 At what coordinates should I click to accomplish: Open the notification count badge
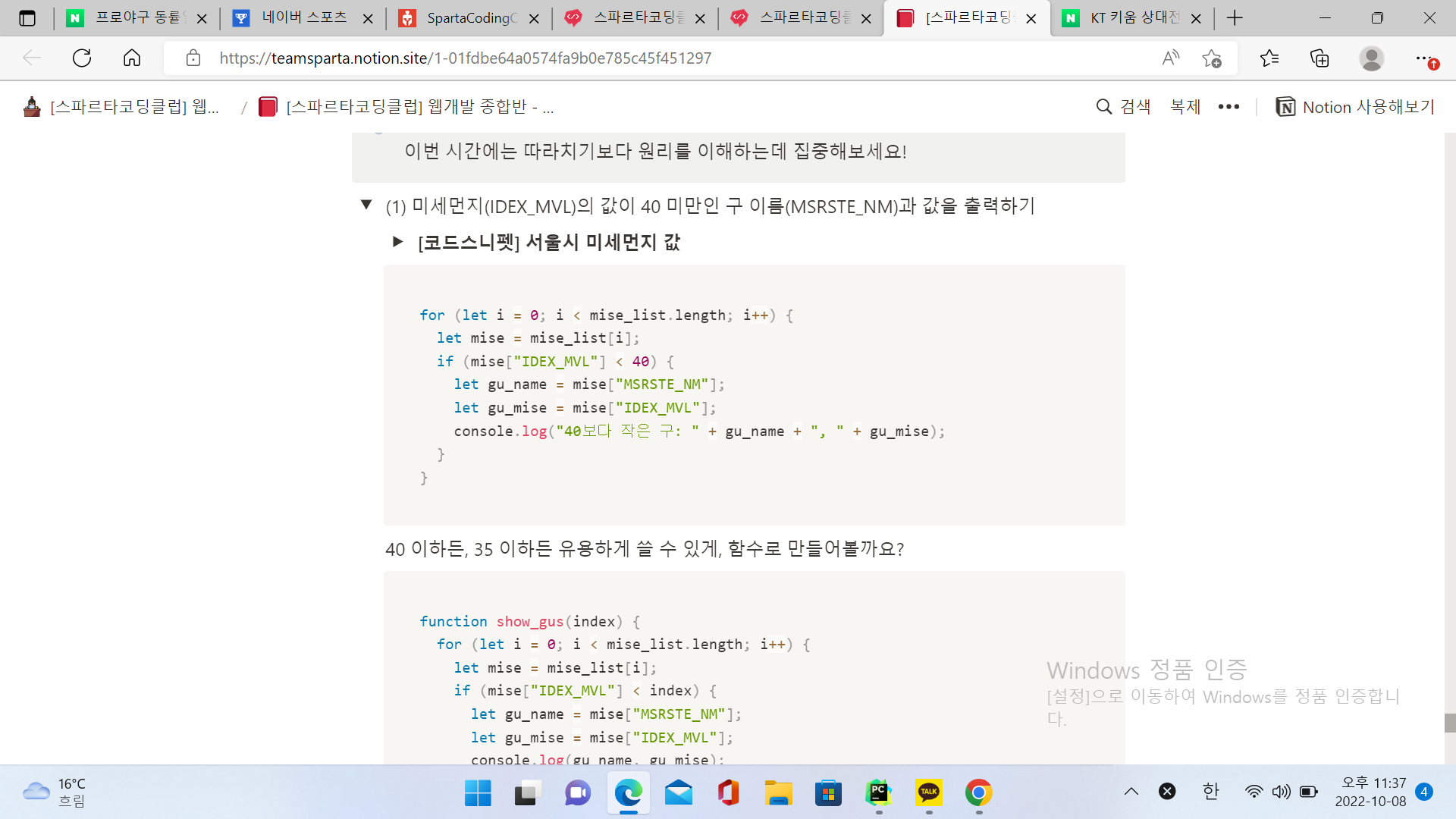tap(1424, 792)
